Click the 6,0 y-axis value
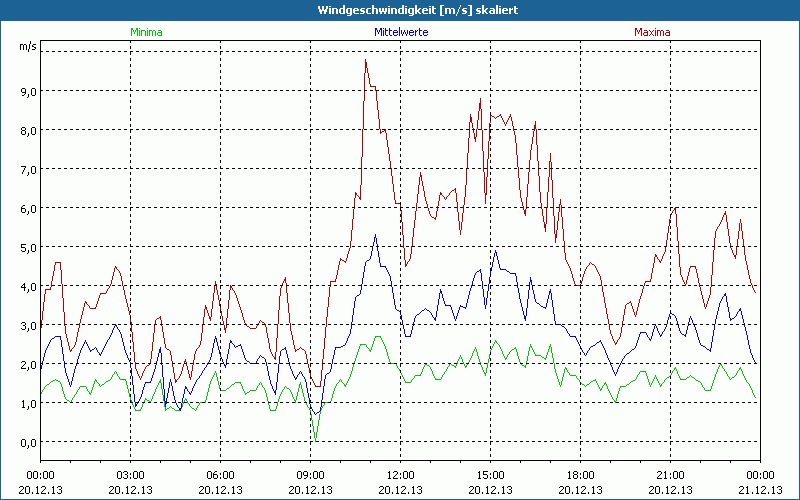Viewport: 800px width, 500px height. (28, 208)
